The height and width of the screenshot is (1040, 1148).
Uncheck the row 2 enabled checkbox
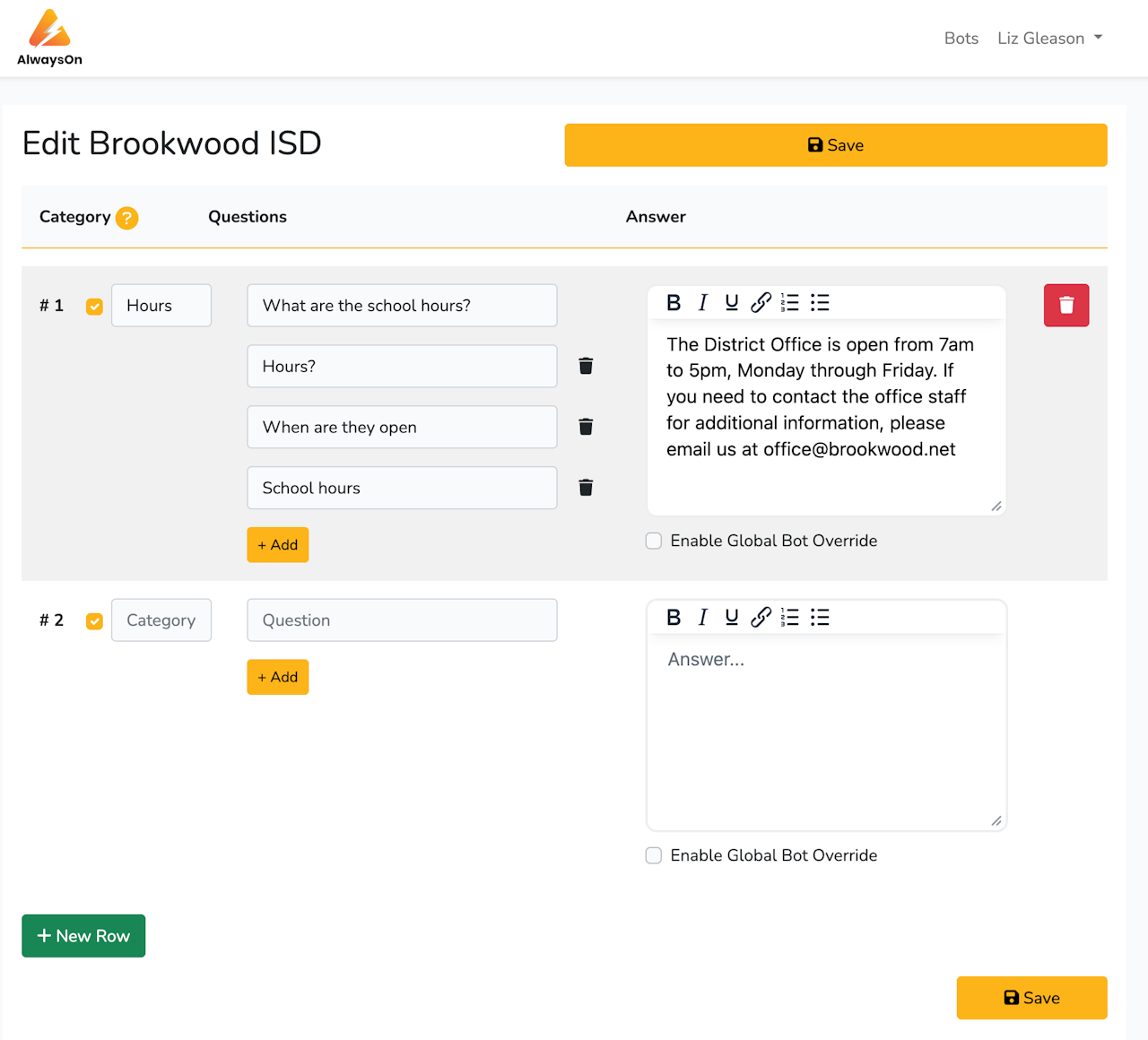[94, 621]
